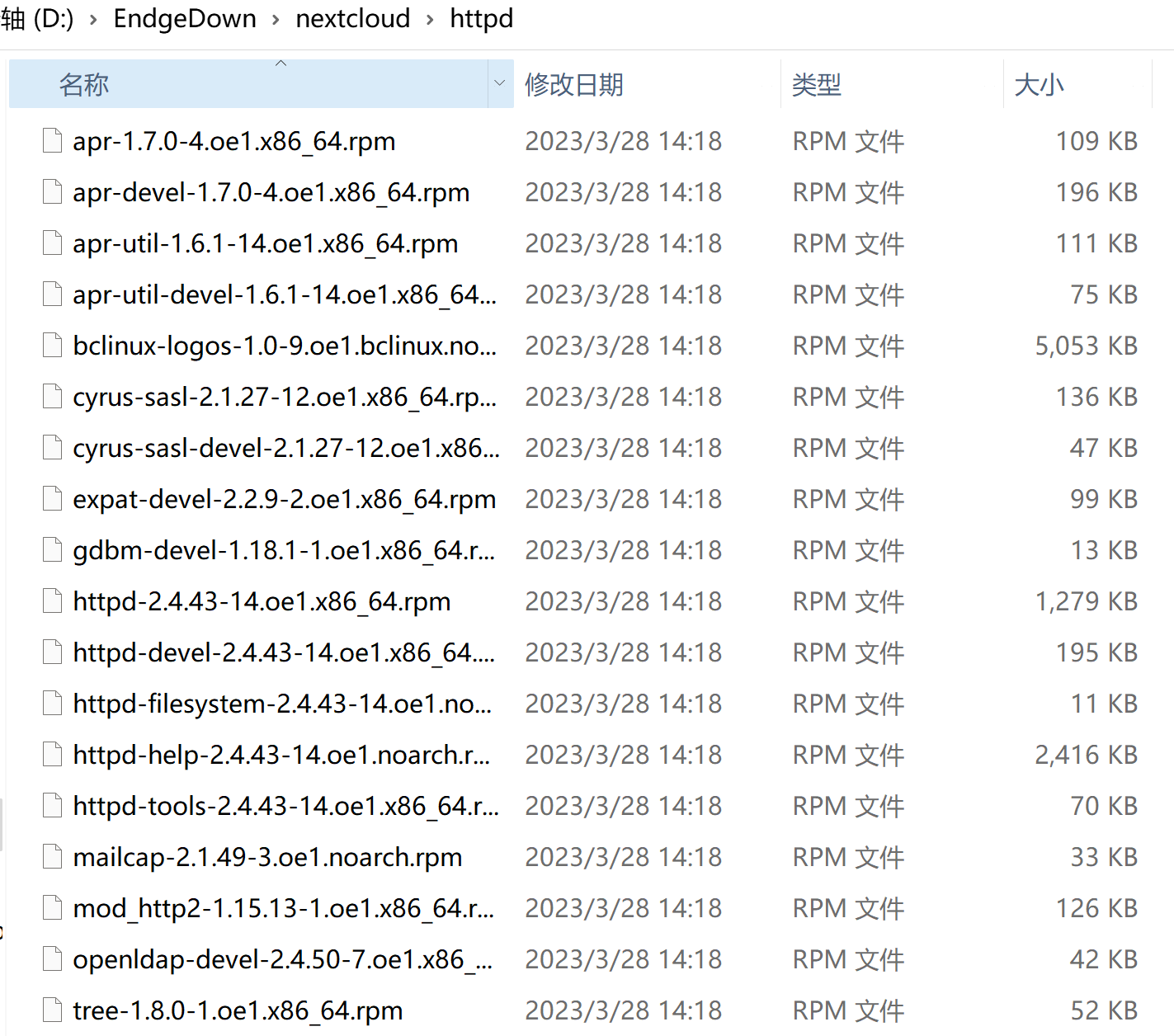Click file icon next to bclinux-logos-1.0-9

click(x=52, y=346)
